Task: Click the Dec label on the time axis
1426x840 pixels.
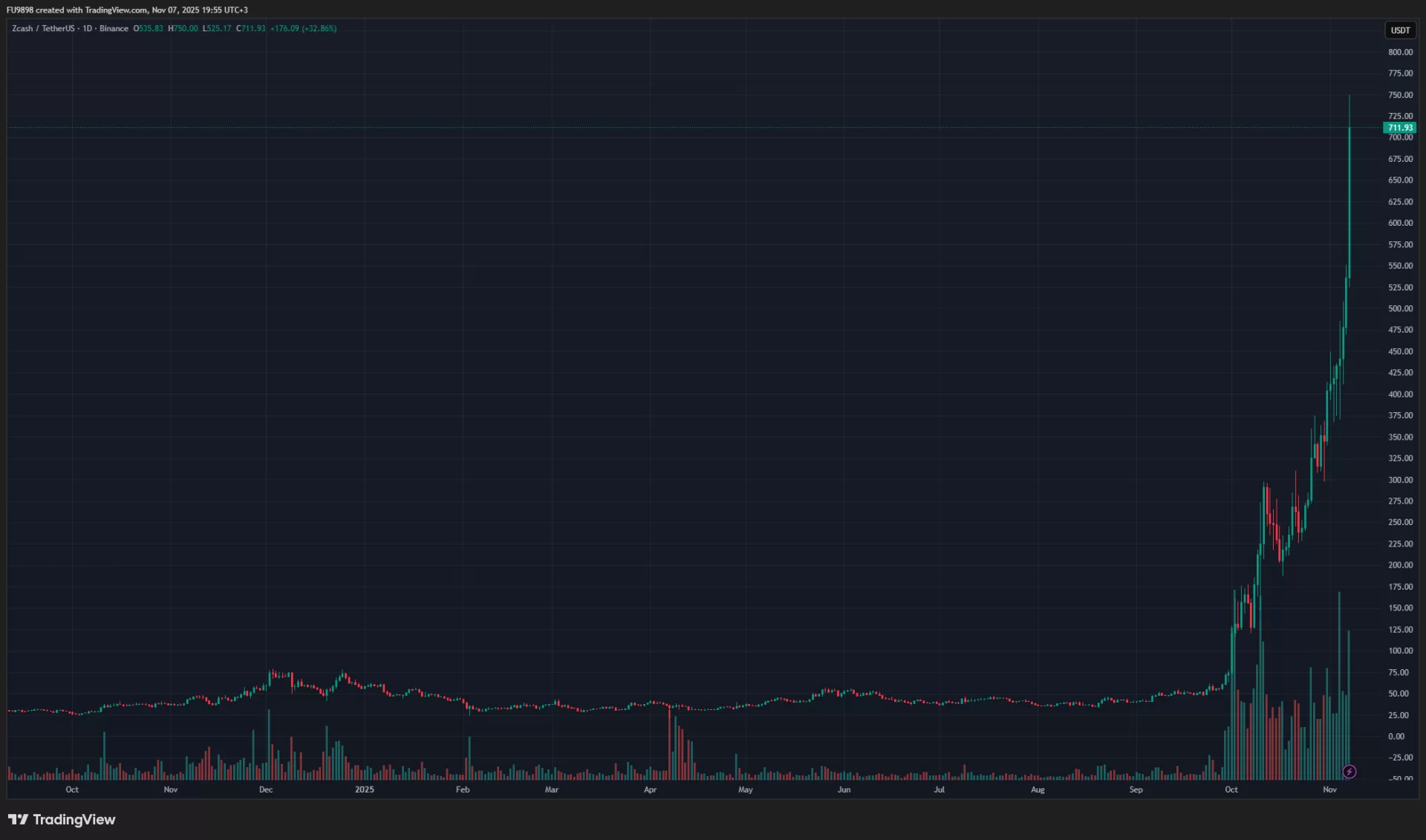Action: [x=265, y=789]
